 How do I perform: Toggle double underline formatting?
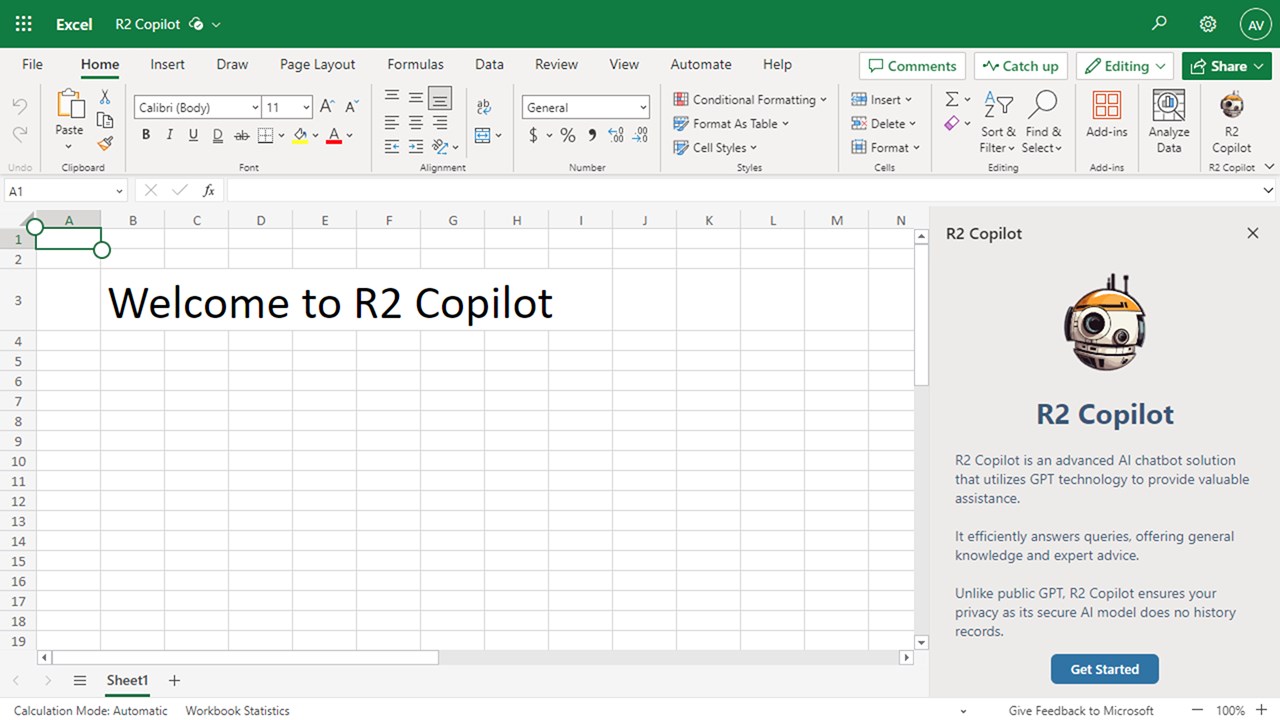(x=217, y=135)
